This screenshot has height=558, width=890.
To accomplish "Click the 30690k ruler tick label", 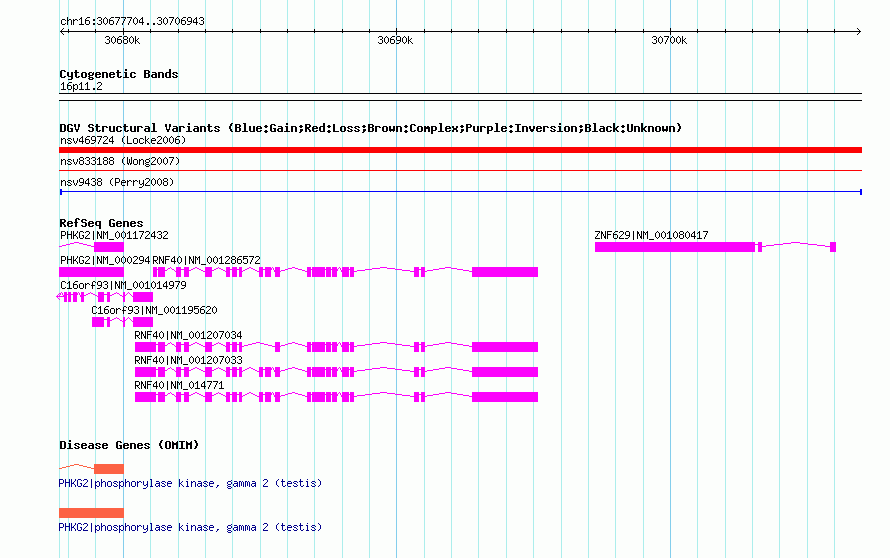I will (x=395, y=40).
